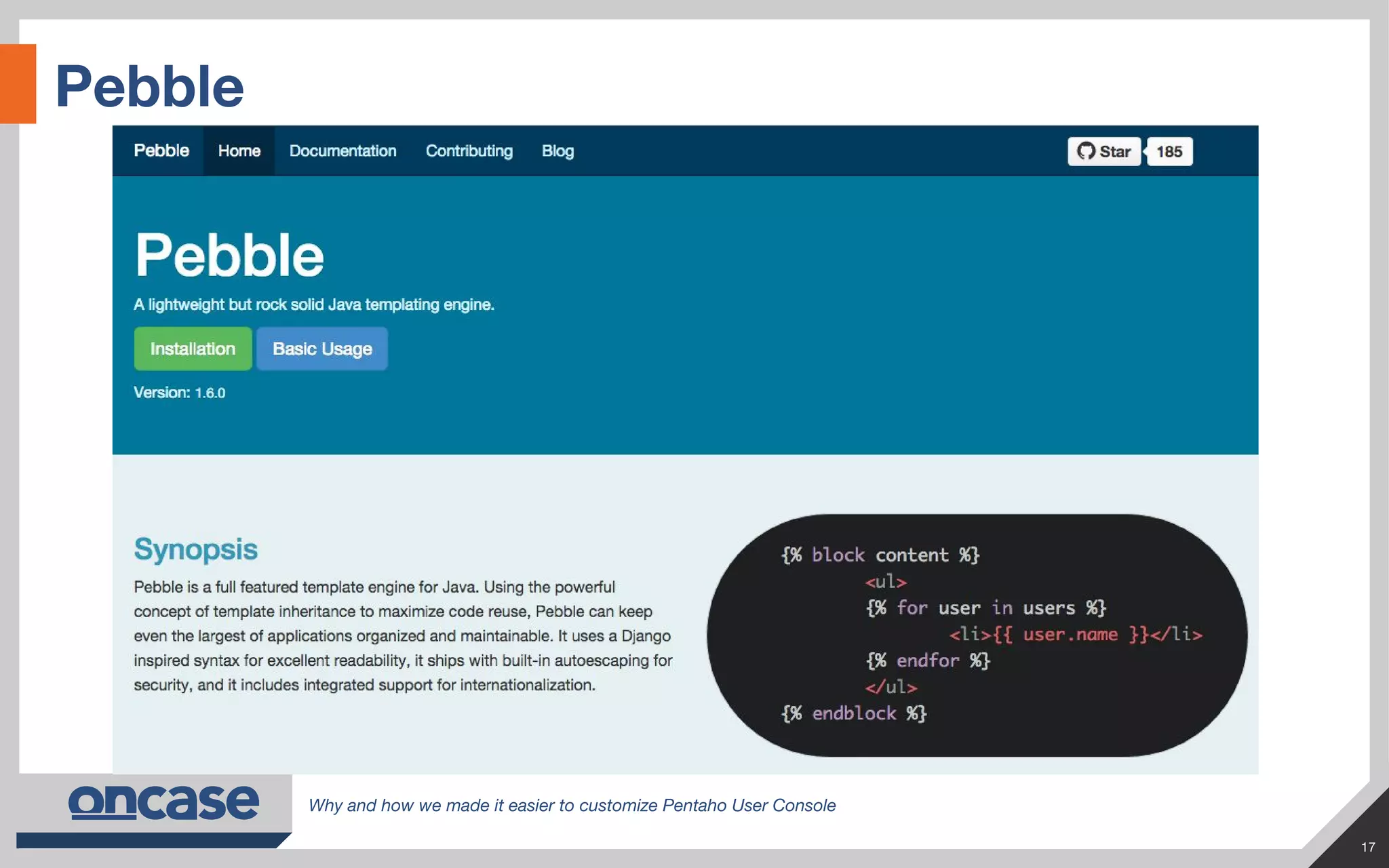Open the Blog link in navbar

(x=557, y=151)
